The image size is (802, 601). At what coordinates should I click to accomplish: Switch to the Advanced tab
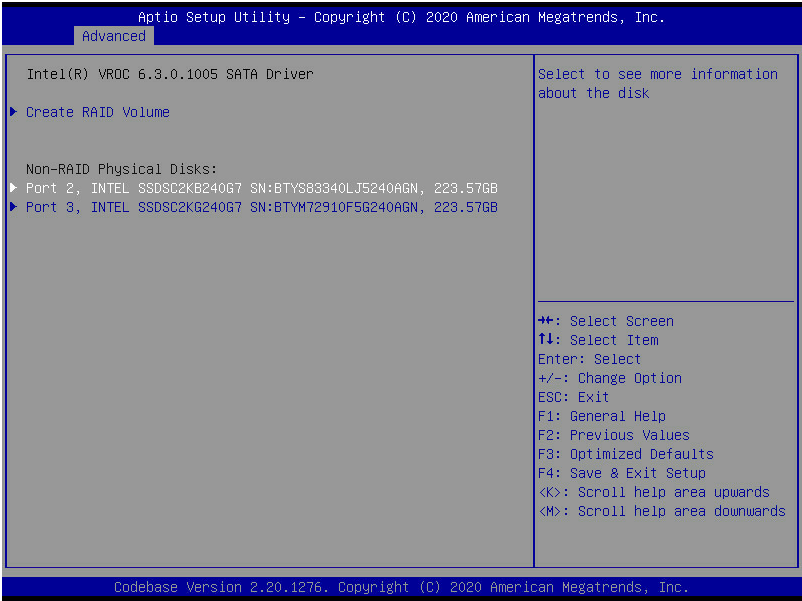[114, 36]
